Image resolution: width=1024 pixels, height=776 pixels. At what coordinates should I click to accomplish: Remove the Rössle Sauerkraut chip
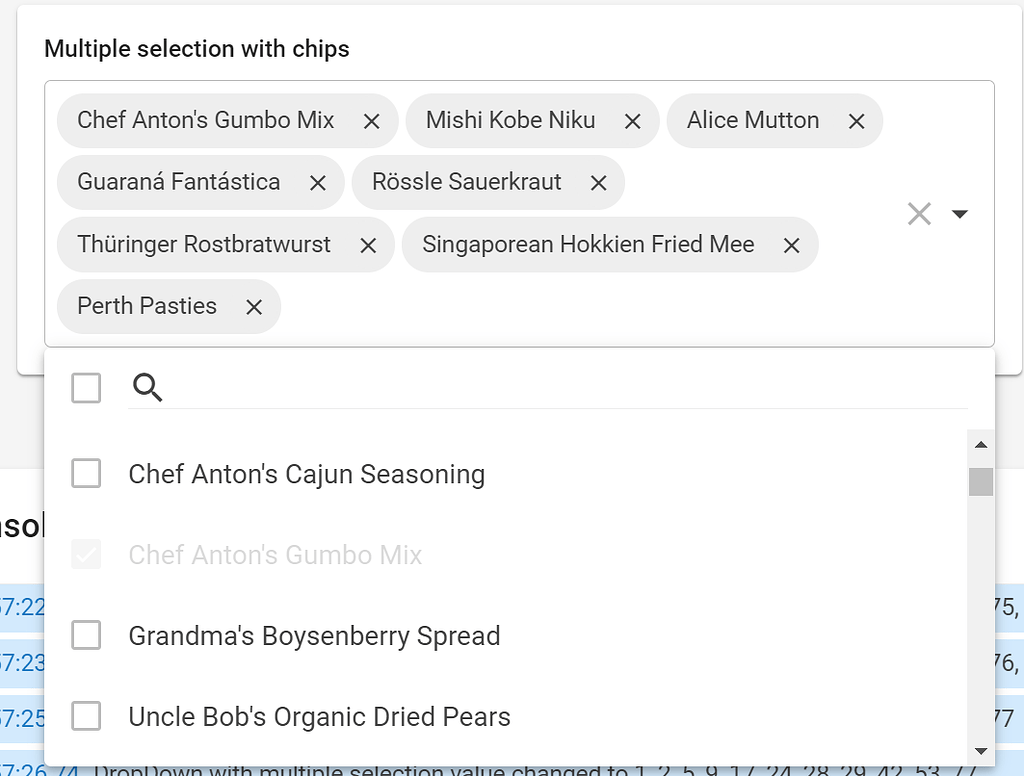(598, 183)
